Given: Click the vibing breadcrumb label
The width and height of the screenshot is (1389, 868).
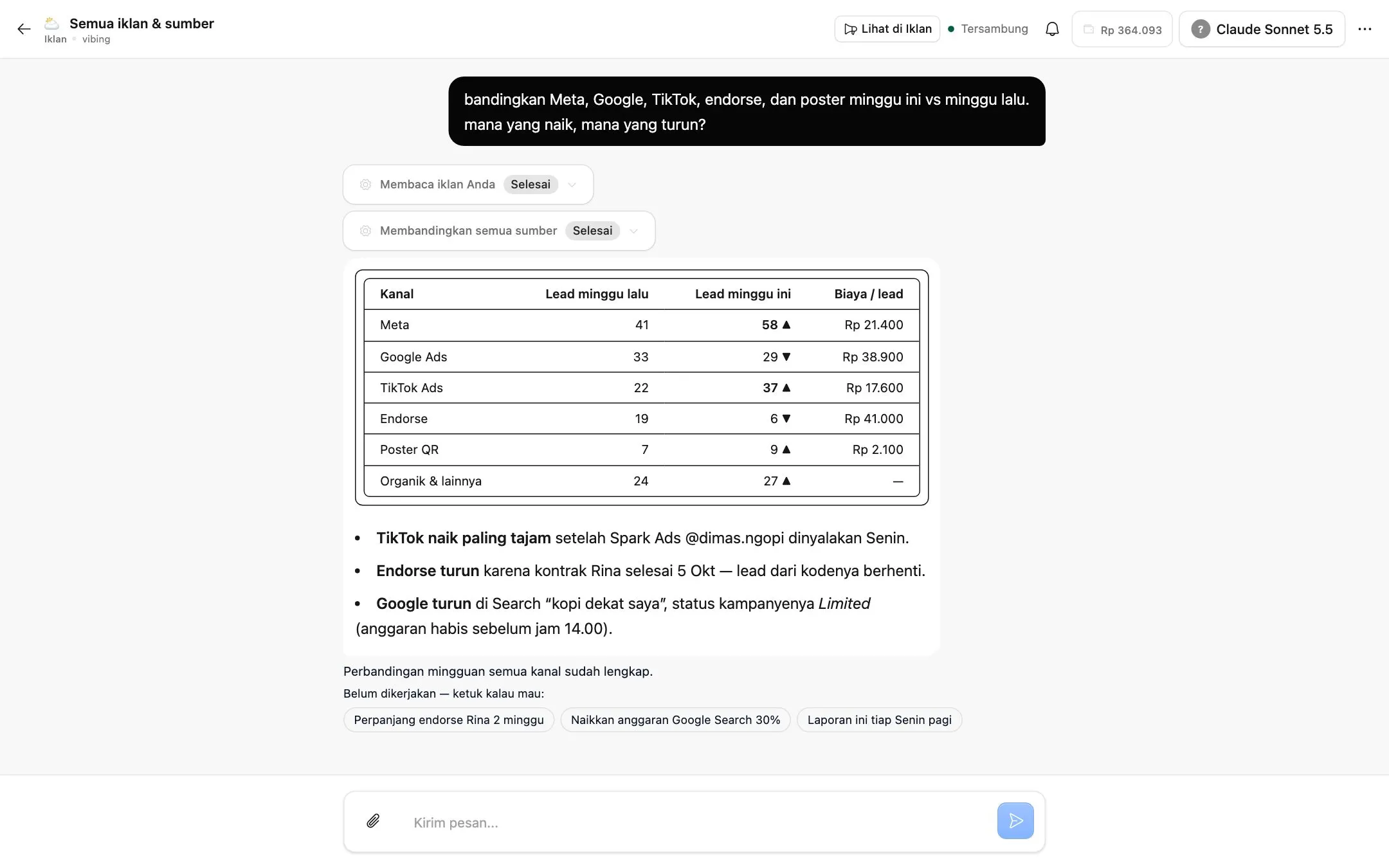Looking at the screenshot, I should point(96,39).
